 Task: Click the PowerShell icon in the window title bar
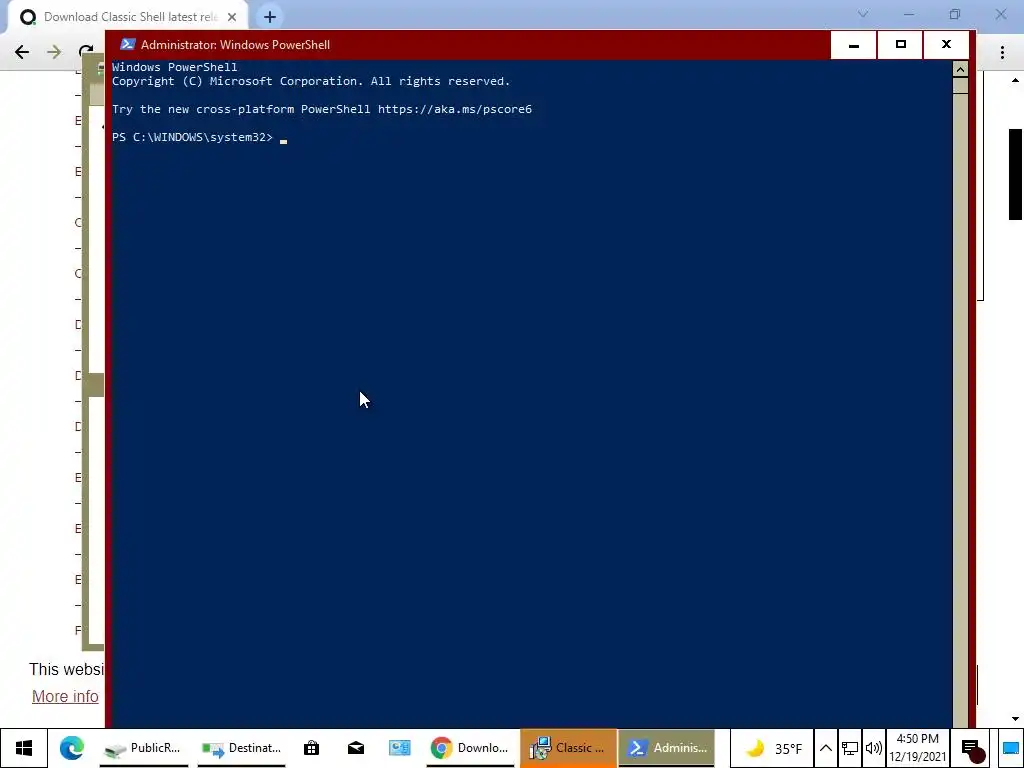[127, 44]
